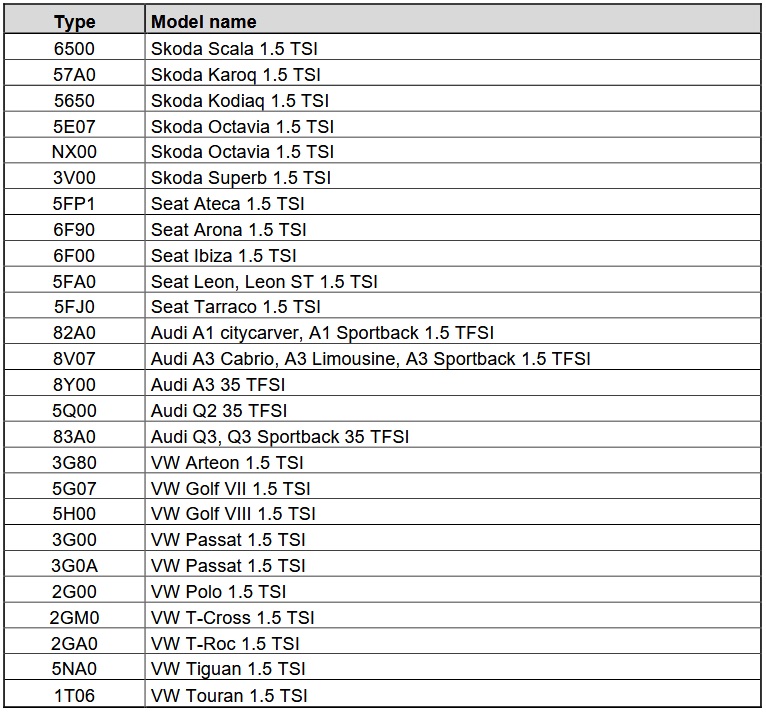The width and height of the screenshot is (766, 712).
Task: Select the Seat Leon, Leon ST cell
Action: tap(264, 282)
